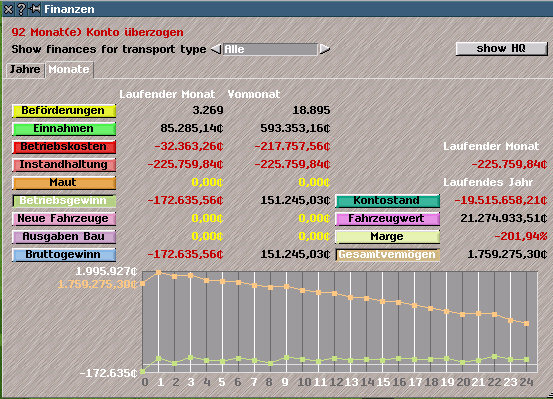Disable the Betriebsgewinn graph line
Screen dimensions: 553x399
pyautogui.click(x=64, y=200)
